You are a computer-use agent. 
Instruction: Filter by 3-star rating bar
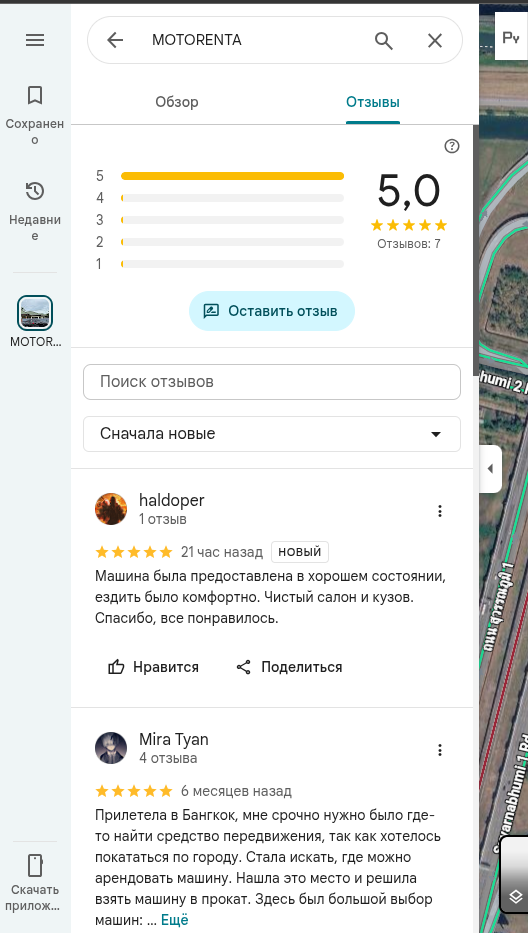coord(232,220)
